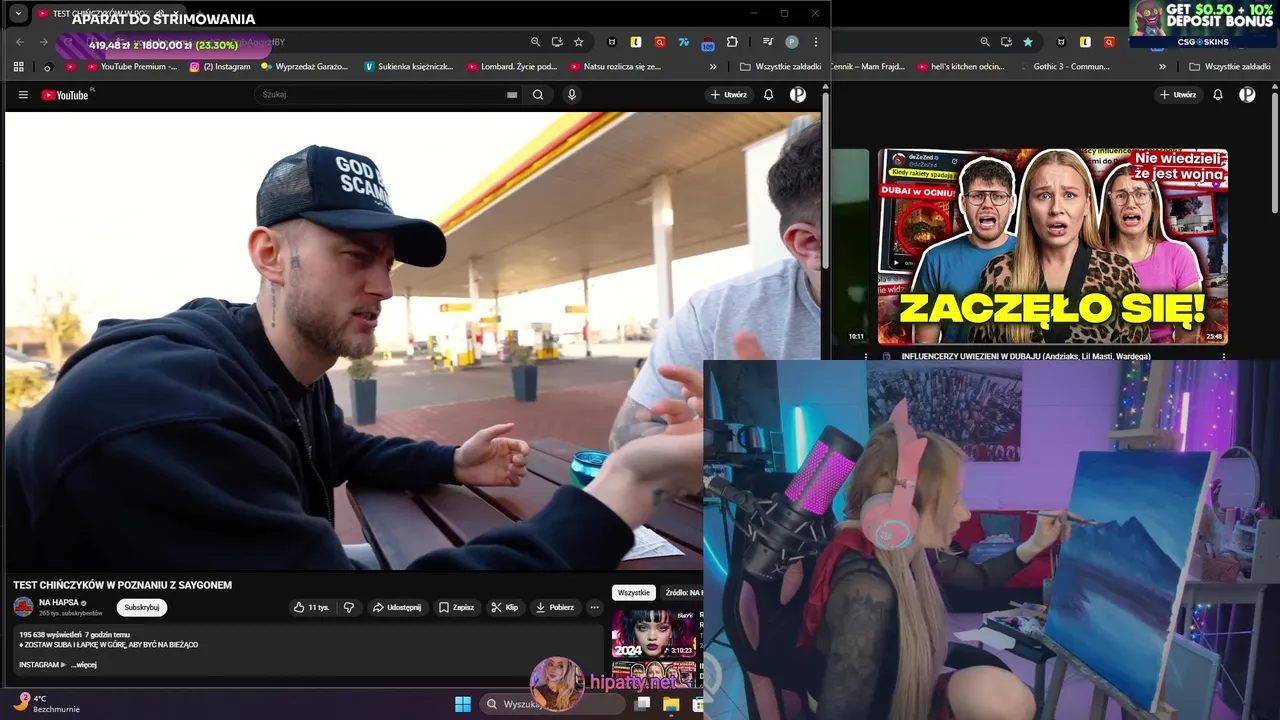Click the blue star bookmark icon in right window
This screenshot has height=720, width=1280.
tap(1028, 42)
